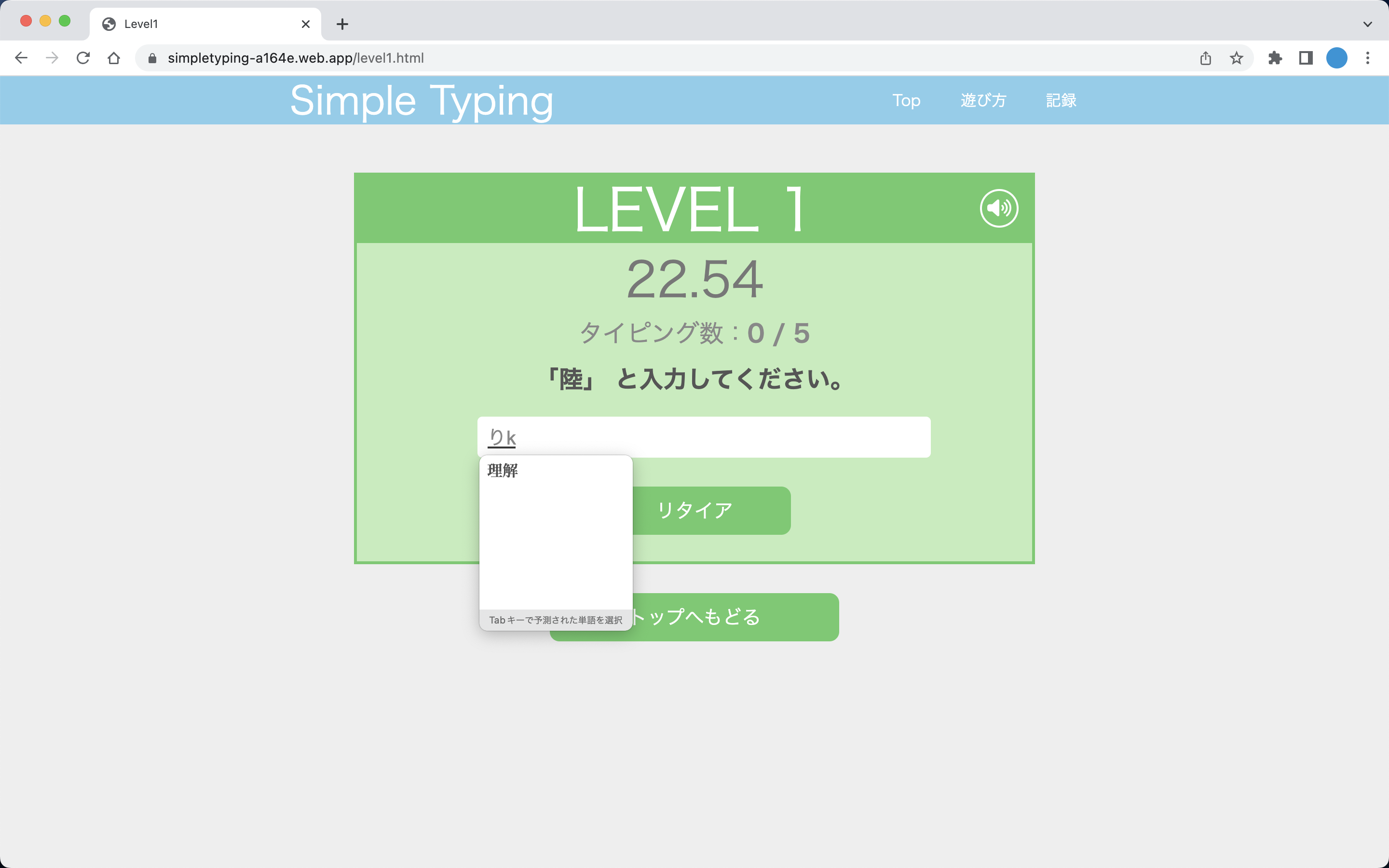Open the share icon in the address bar
Viewport: 1389px width, 868px height.
(x=1205, y=57)
